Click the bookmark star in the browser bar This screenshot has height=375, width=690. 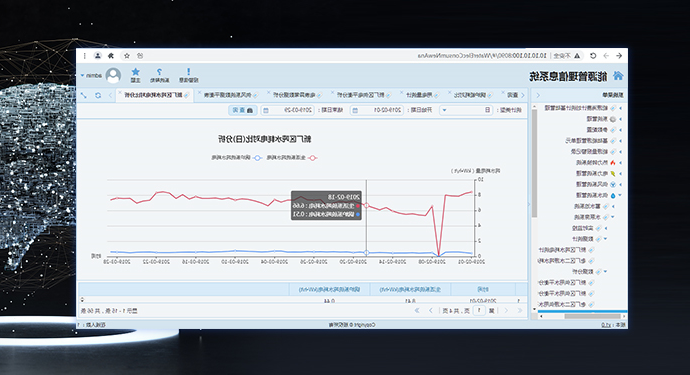[127, 56]
